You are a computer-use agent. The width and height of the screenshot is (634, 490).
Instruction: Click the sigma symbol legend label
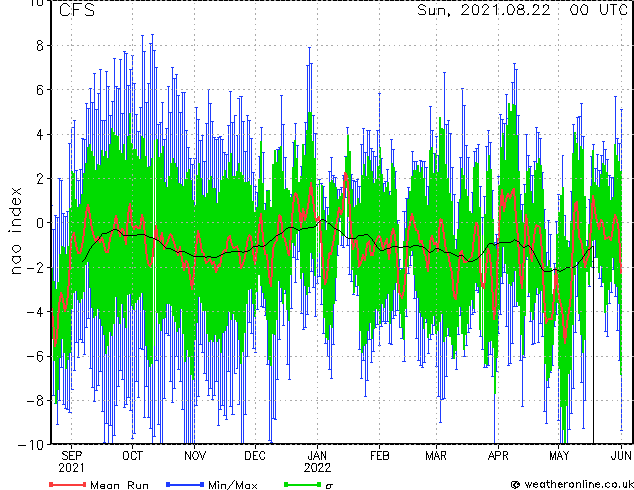click(329, 485)
